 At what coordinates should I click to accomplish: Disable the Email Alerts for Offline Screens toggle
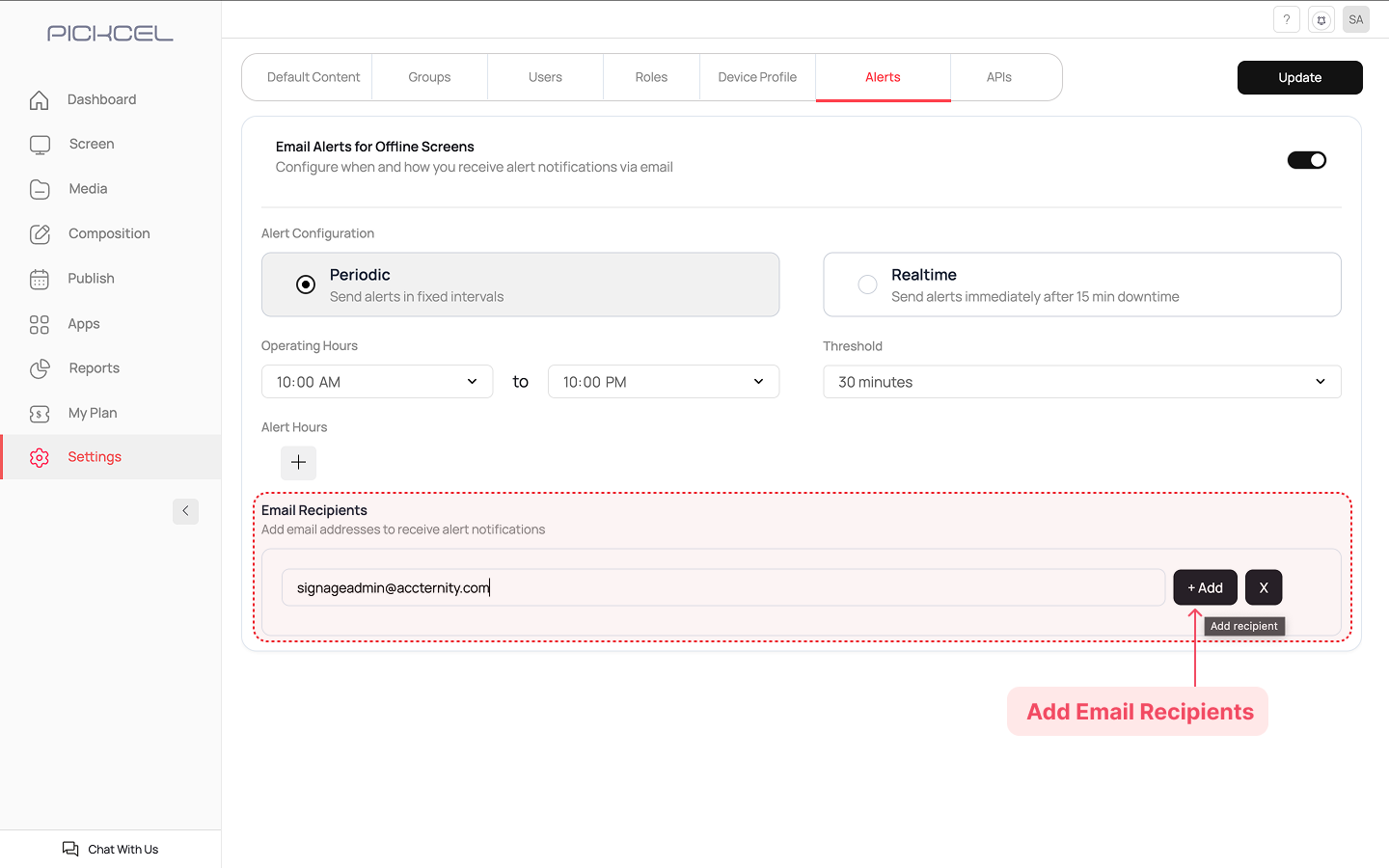1306,160
